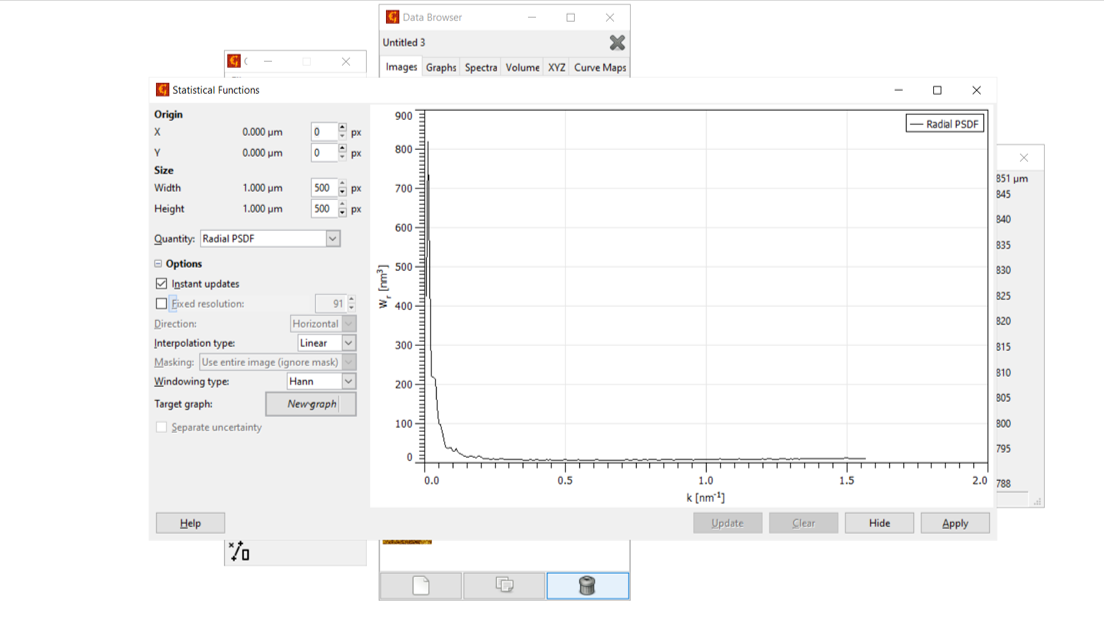Switch to the Graphs tab
1104x623 pixels.
[x=439, y=67]
